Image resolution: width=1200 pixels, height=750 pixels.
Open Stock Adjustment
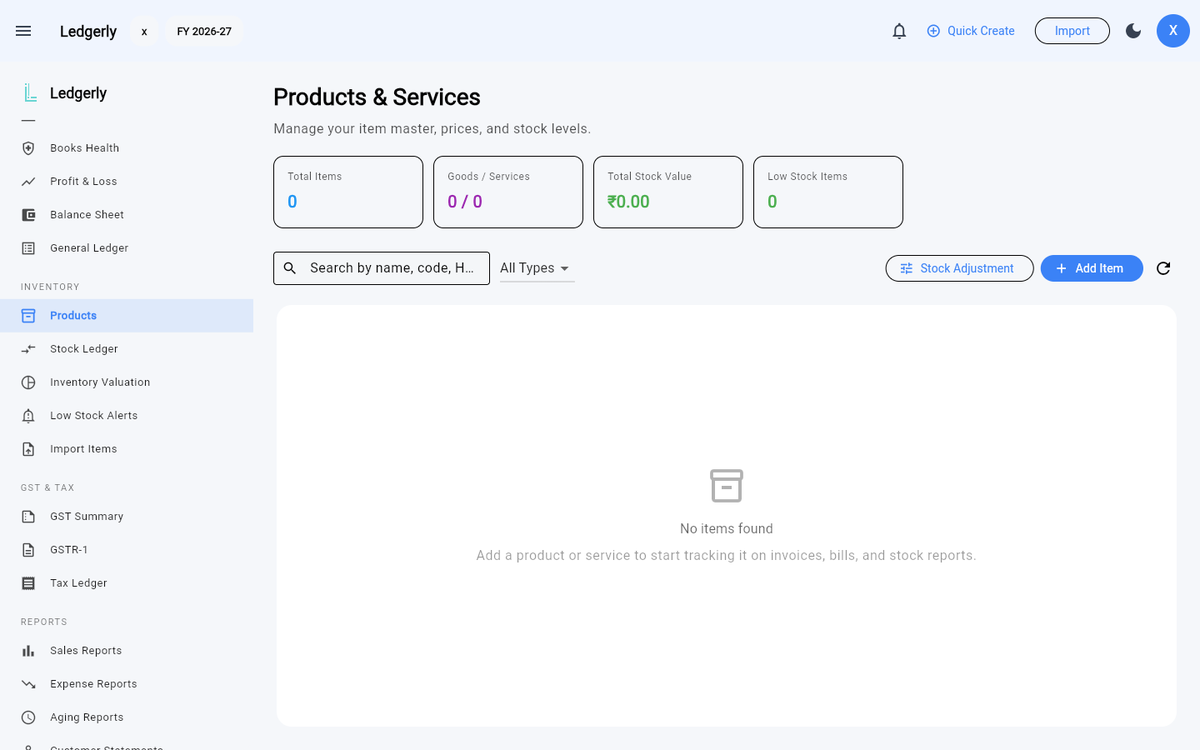(959, 268)
